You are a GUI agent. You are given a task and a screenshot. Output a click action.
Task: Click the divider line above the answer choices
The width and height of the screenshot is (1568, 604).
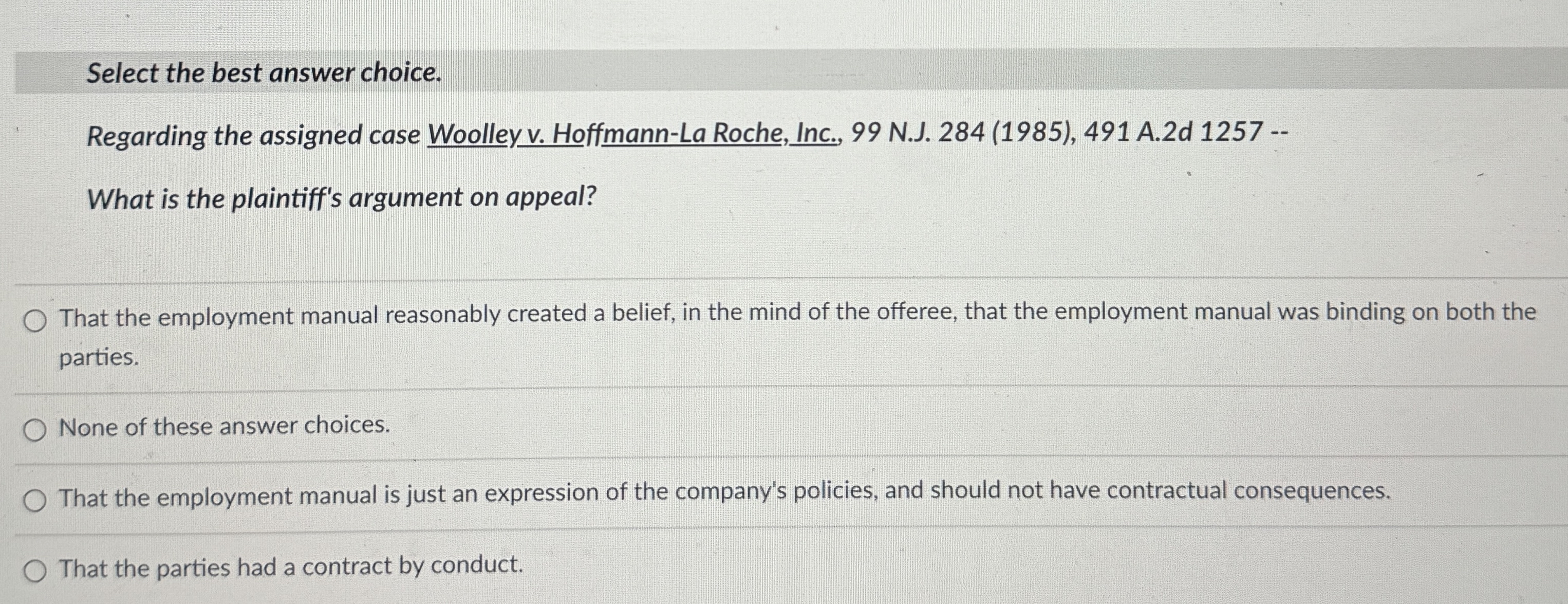[784, 280]
